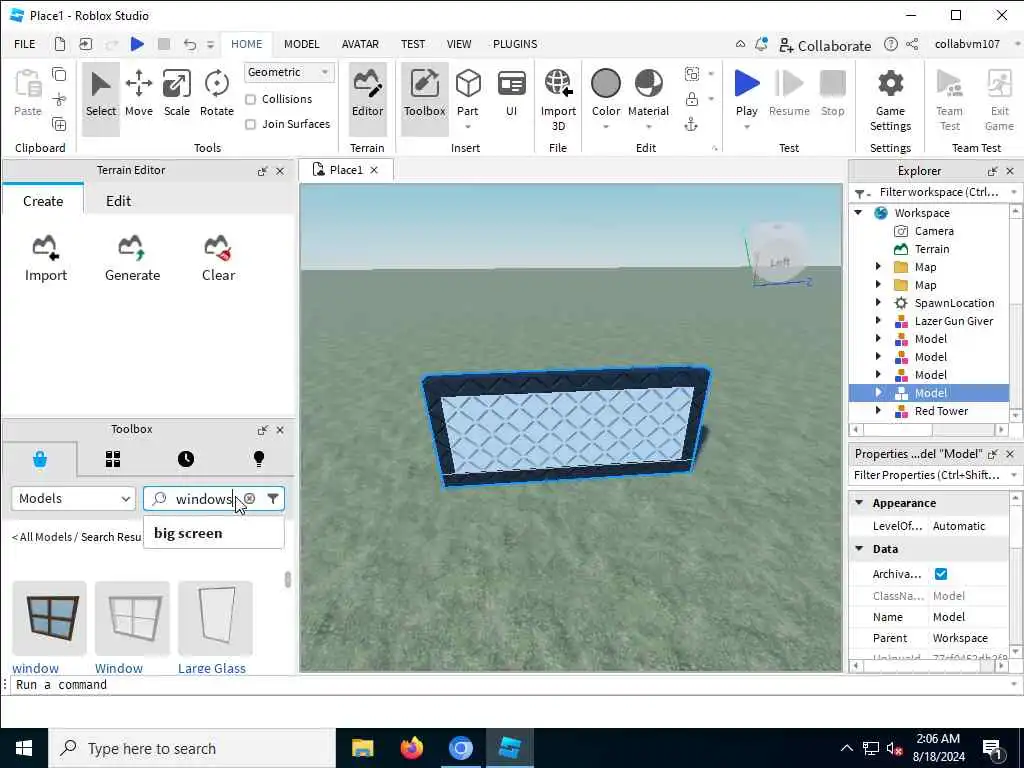Open the Geometric mode dropdown
Viewport: 1024px width, 768px height.
pos(289,72)
